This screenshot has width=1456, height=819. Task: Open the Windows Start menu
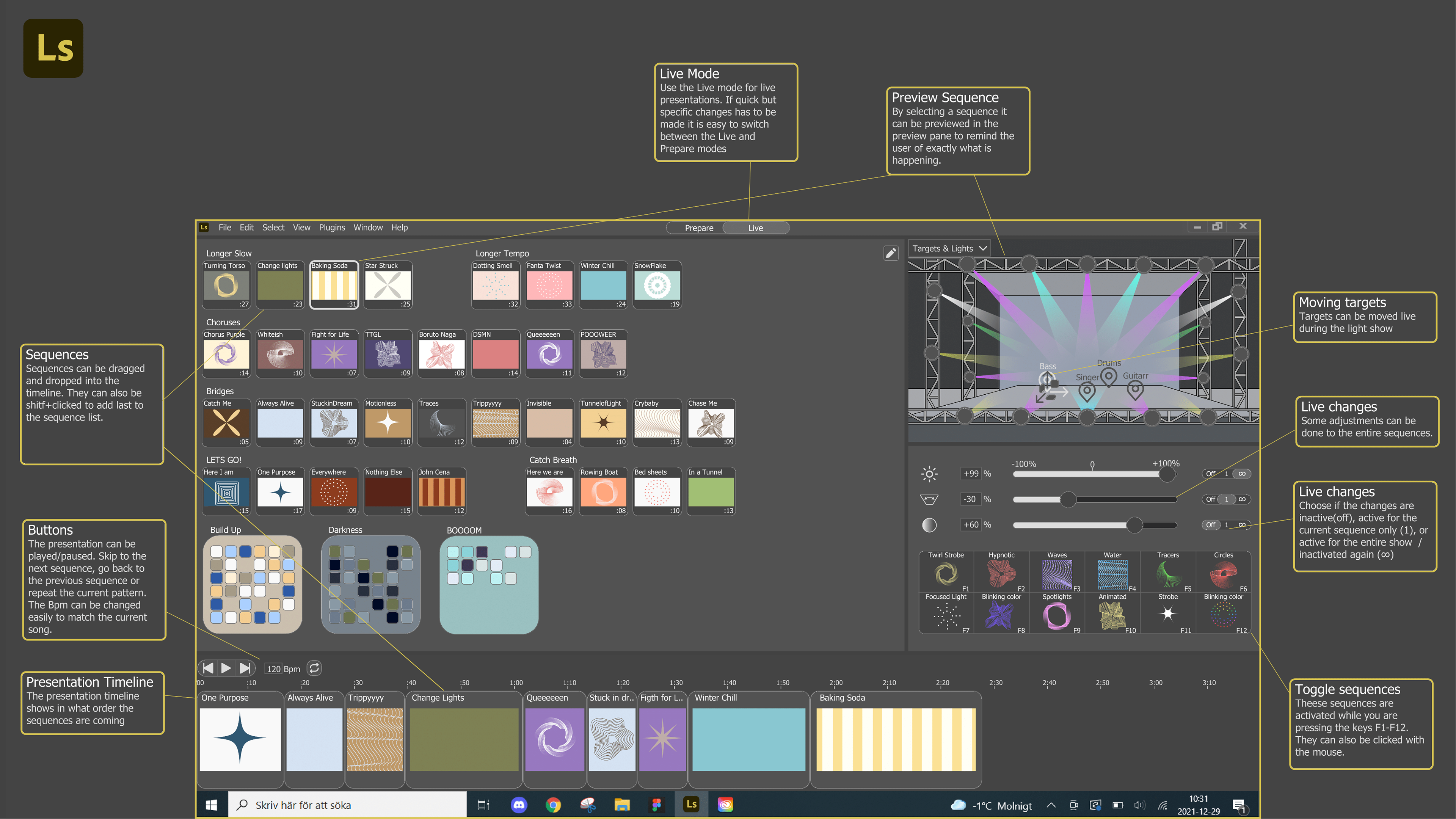click(212, 805)
